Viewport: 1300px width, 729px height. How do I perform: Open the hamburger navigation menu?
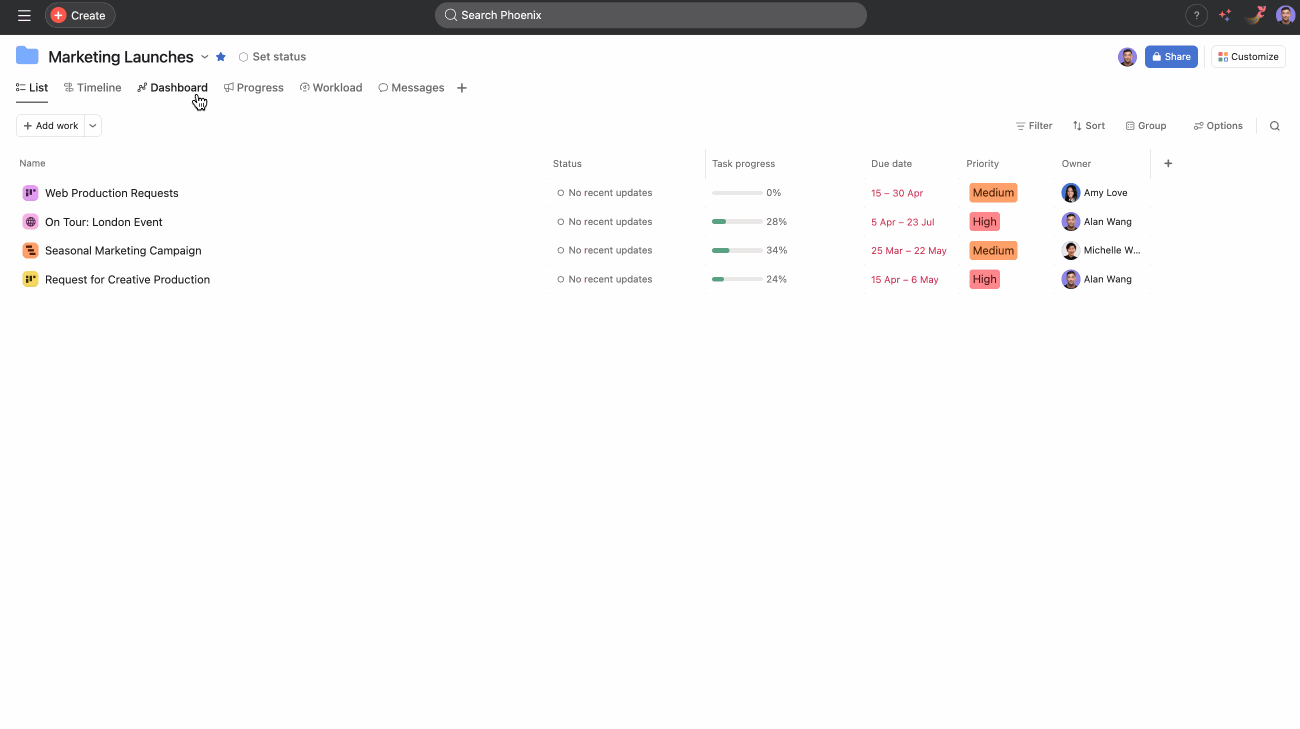pyautogui.click(x=24, y=15)
